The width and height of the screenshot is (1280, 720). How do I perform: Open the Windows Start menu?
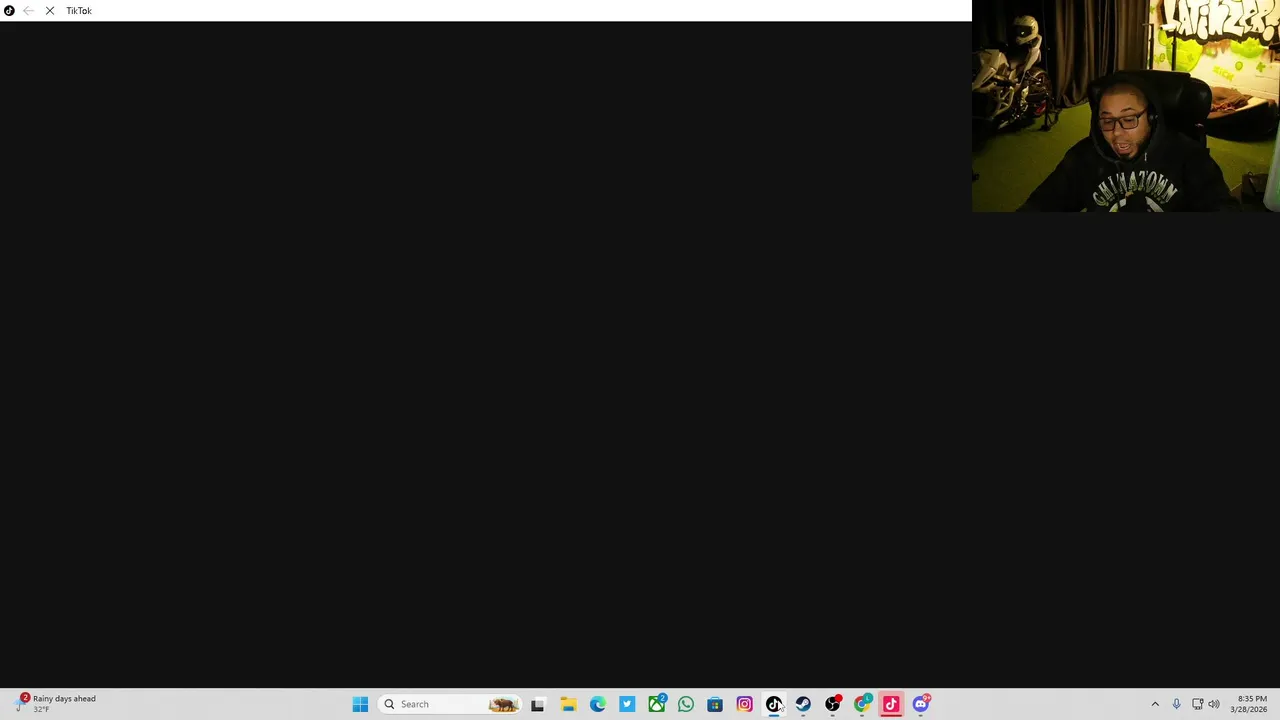360,704
